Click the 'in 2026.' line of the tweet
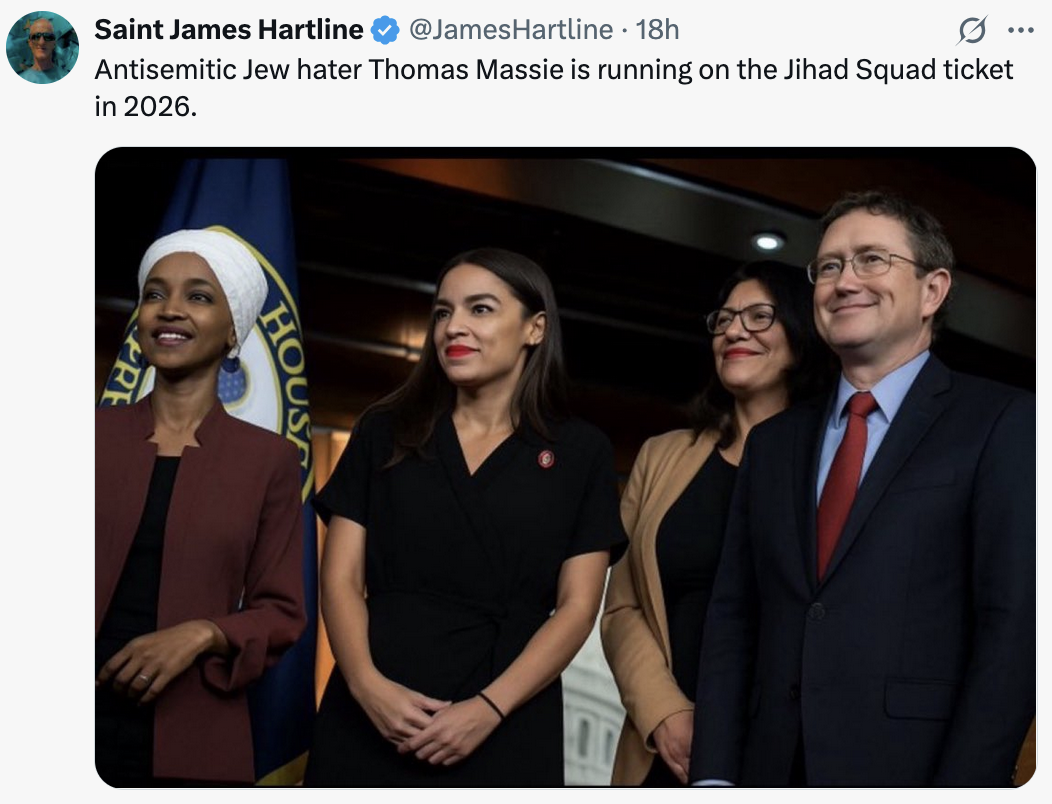1052x804 pixels. (146, 106)
